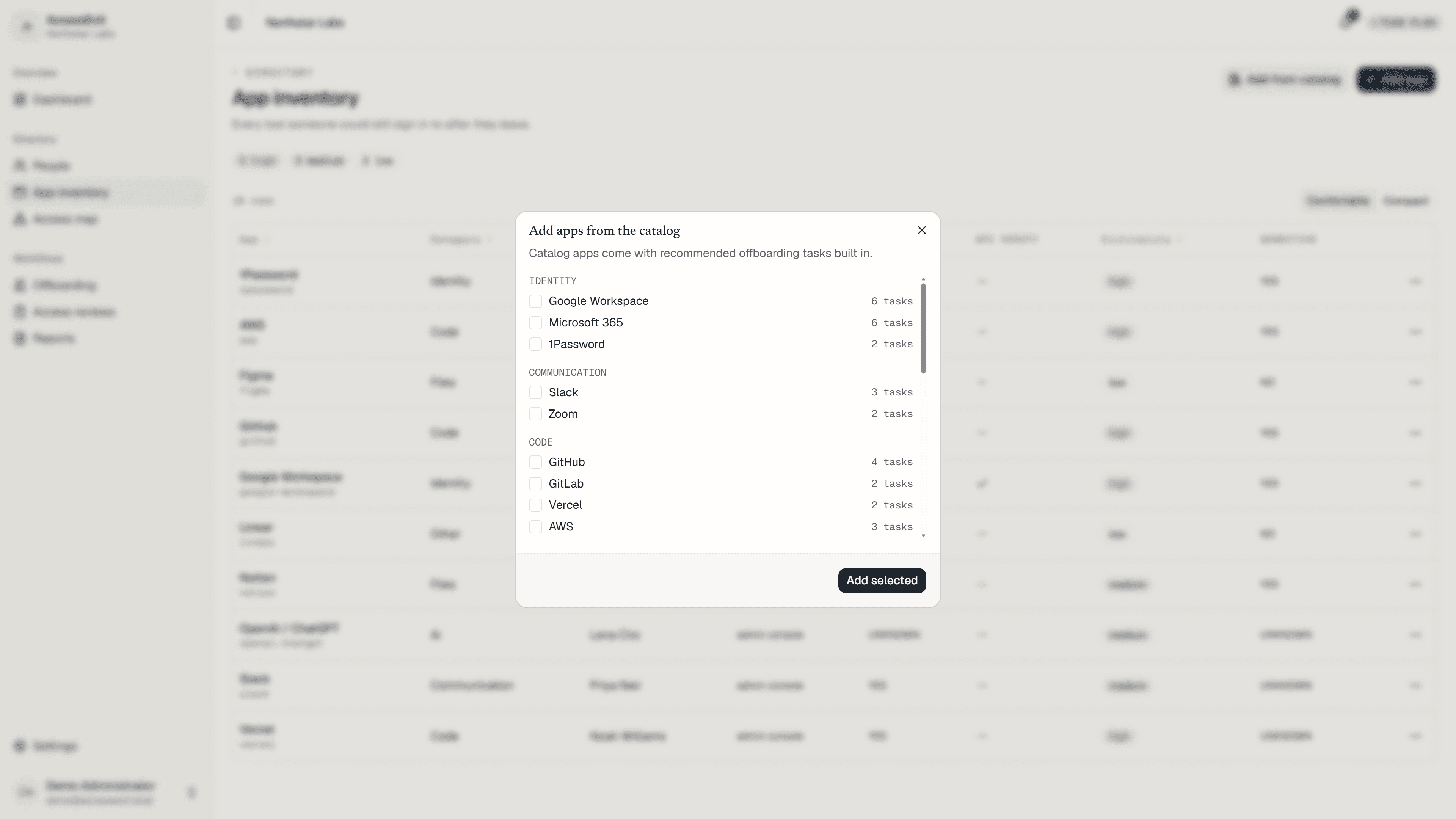
Task: Select the GitHub checkbox
Action: click(535, 462)
